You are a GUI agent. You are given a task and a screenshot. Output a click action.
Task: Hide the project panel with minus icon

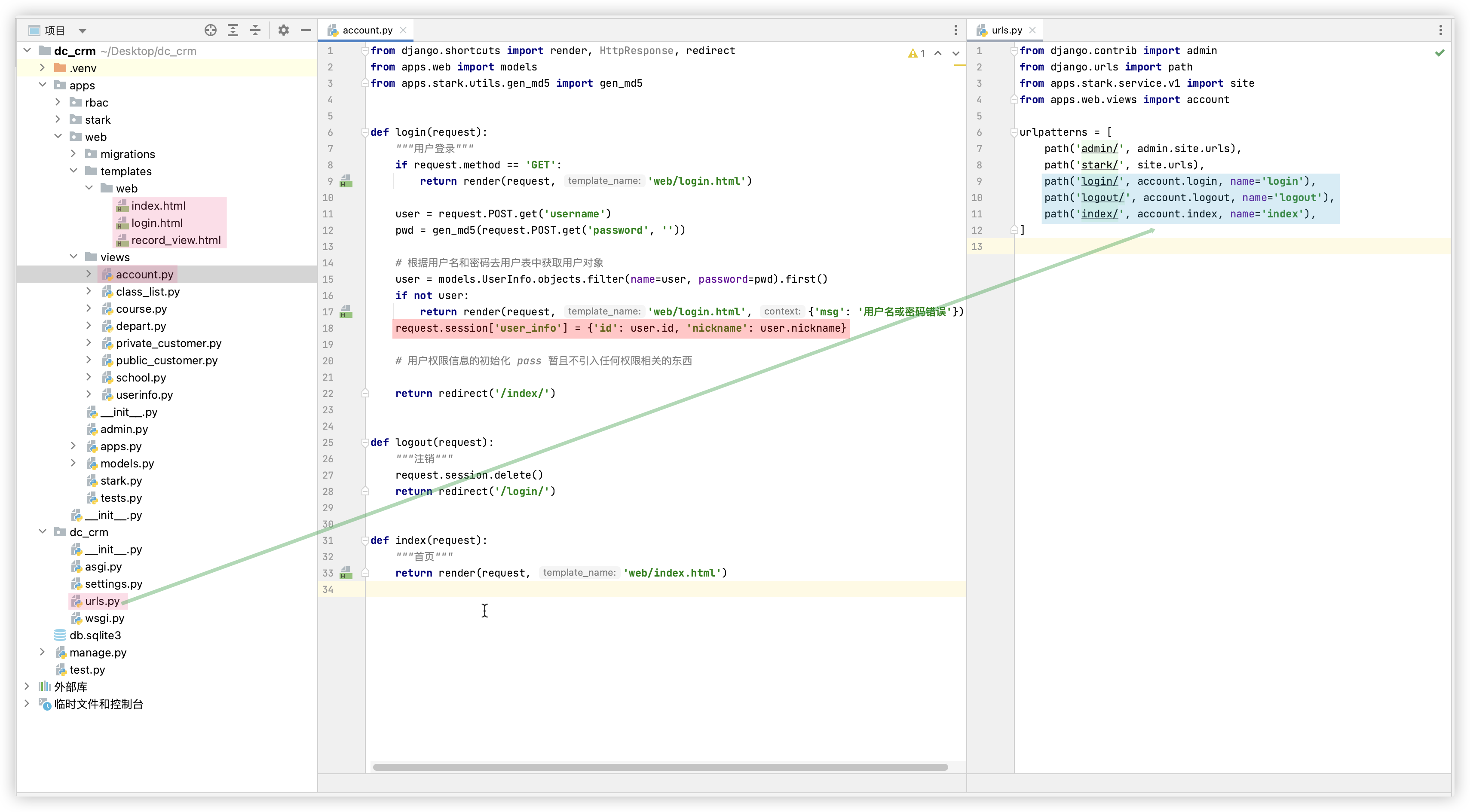pos(306,30)
